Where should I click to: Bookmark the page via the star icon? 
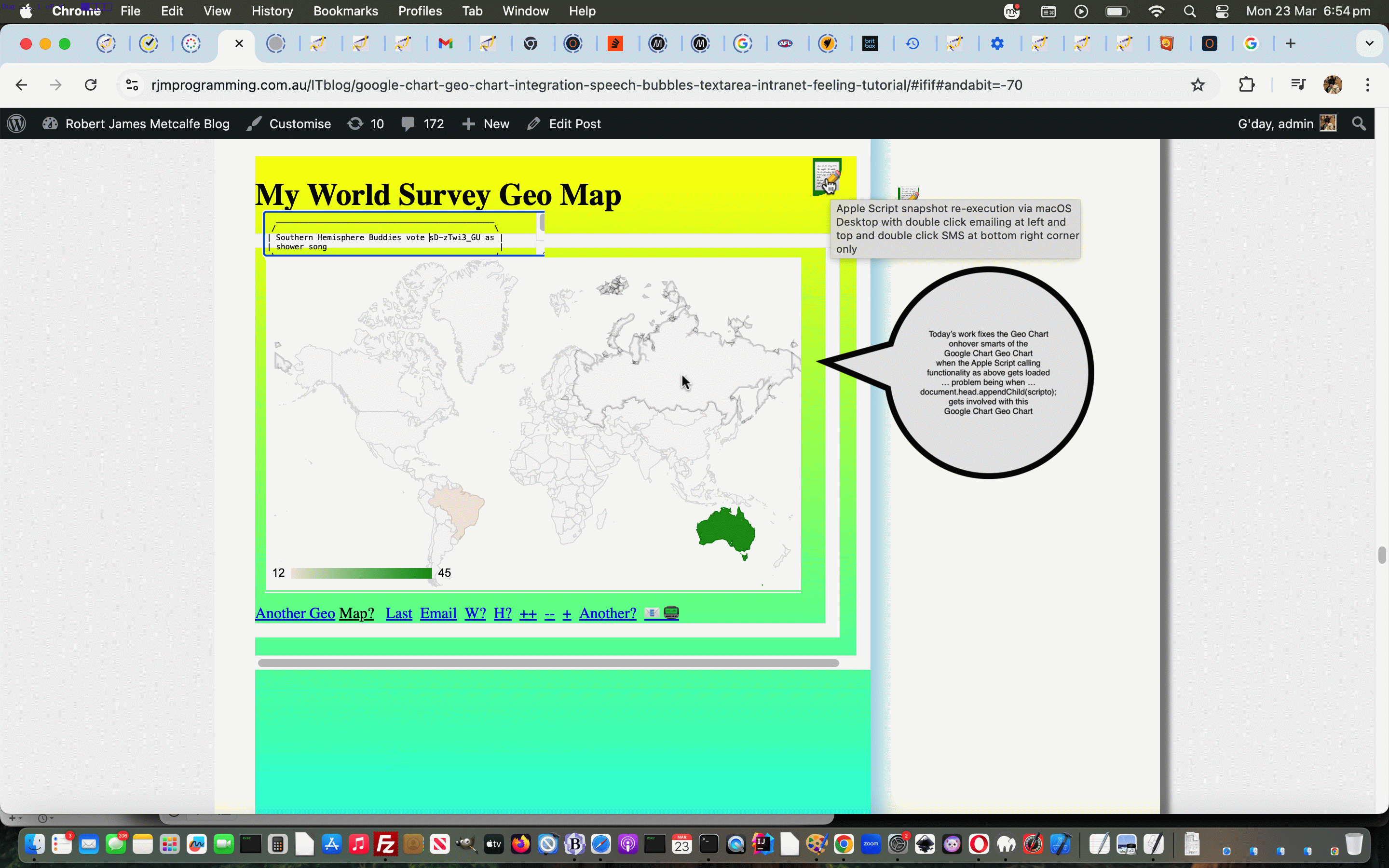(1198, 84)
